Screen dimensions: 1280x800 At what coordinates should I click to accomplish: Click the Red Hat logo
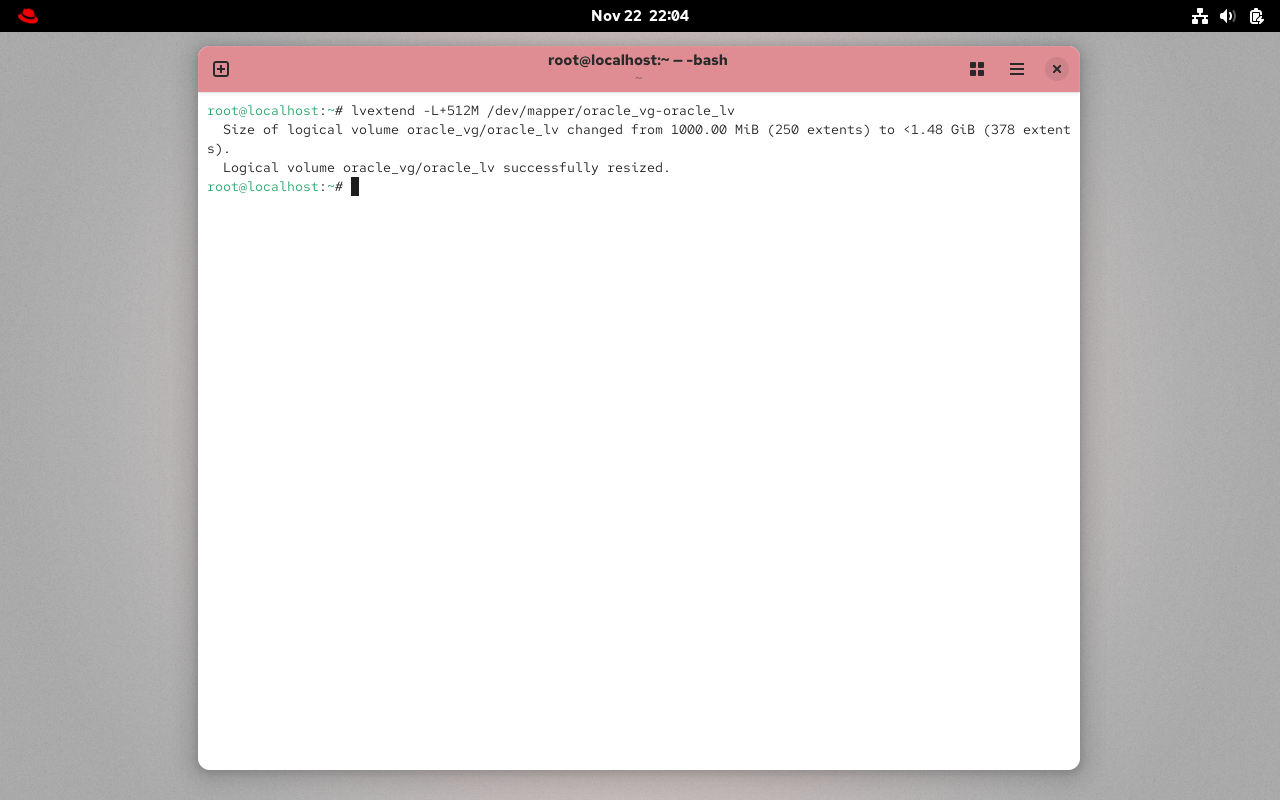tap(27, 15)
